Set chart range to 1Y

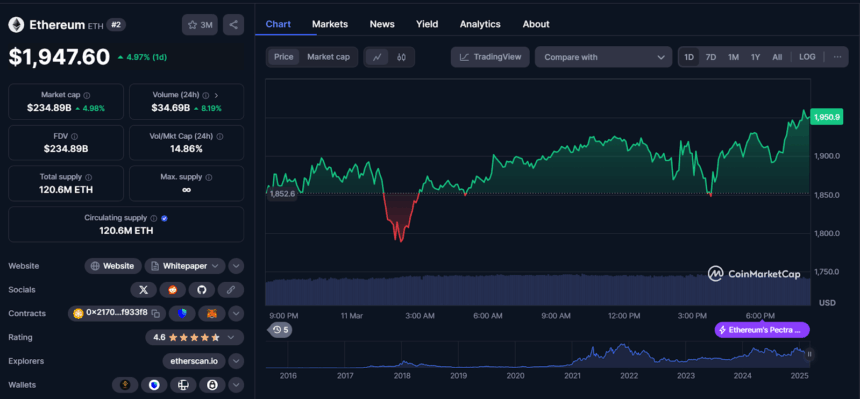[x=755, y=57]
